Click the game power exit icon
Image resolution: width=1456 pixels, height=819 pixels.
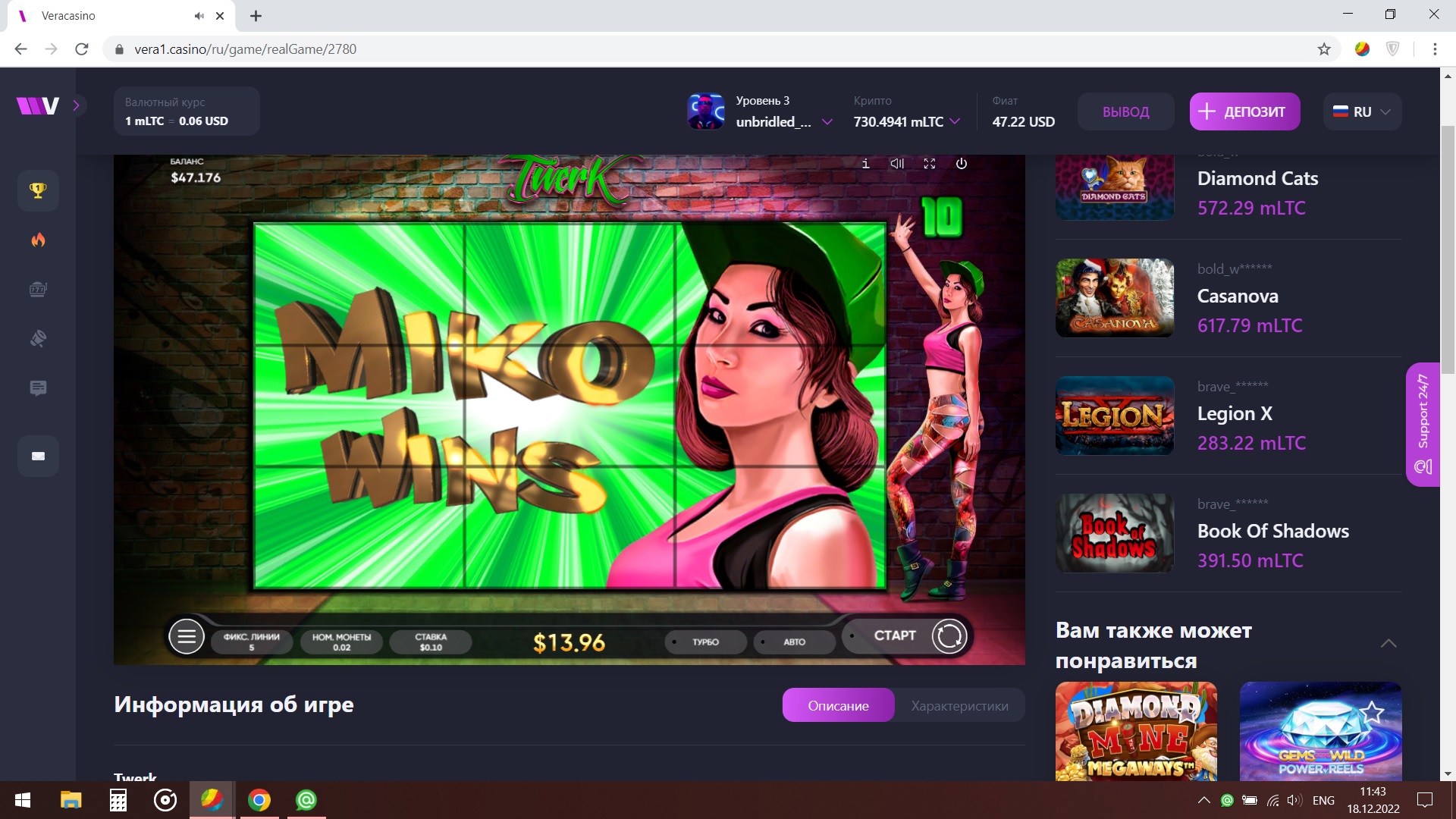[x=961, y=164]
